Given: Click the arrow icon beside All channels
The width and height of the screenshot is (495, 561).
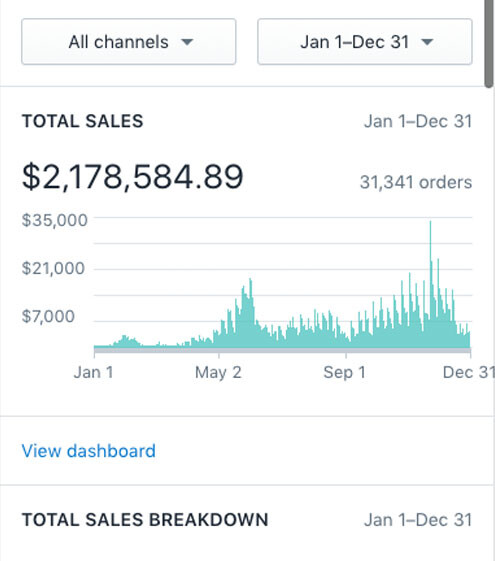Looking at the screenshot, I should pos(187,42).
